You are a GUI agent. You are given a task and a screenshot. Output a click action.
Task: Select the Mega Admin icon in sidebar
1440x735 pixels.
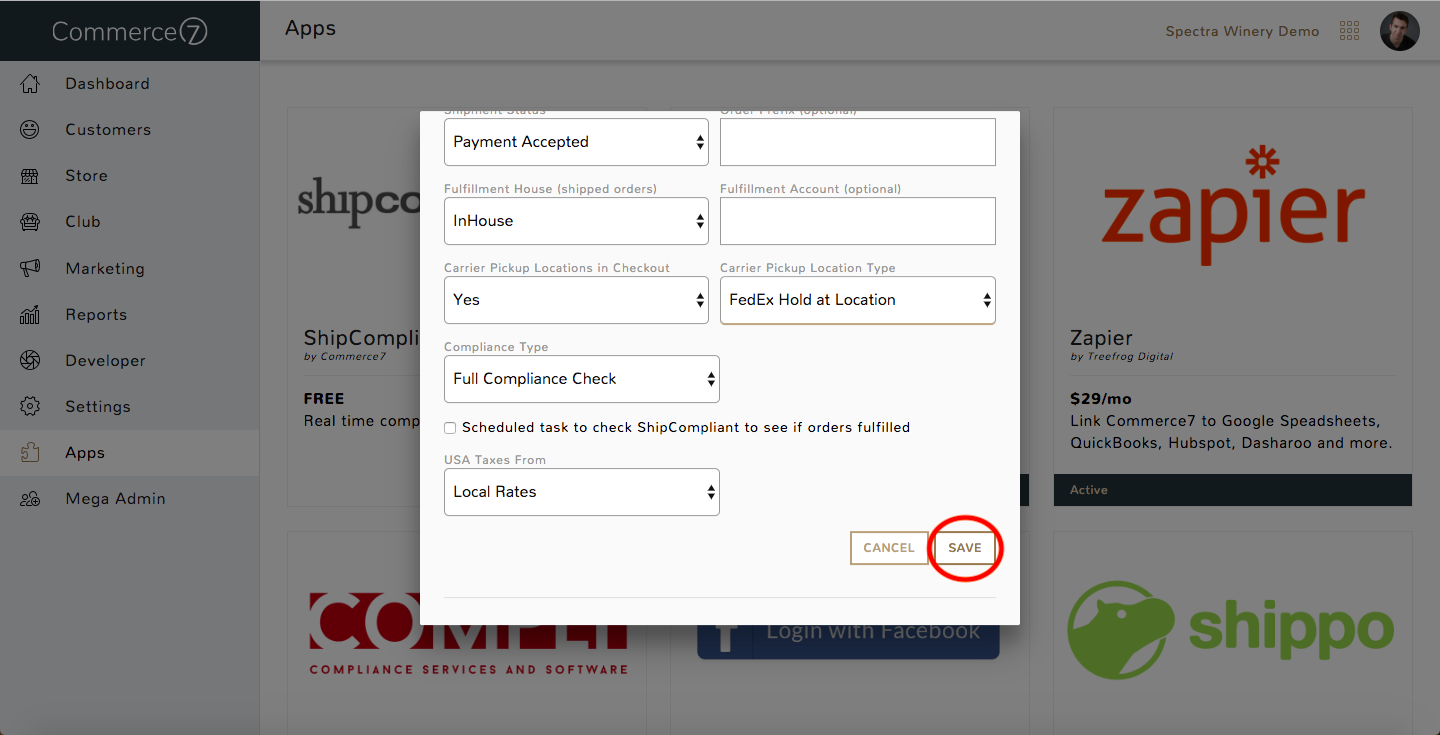(x=29, y=498)
